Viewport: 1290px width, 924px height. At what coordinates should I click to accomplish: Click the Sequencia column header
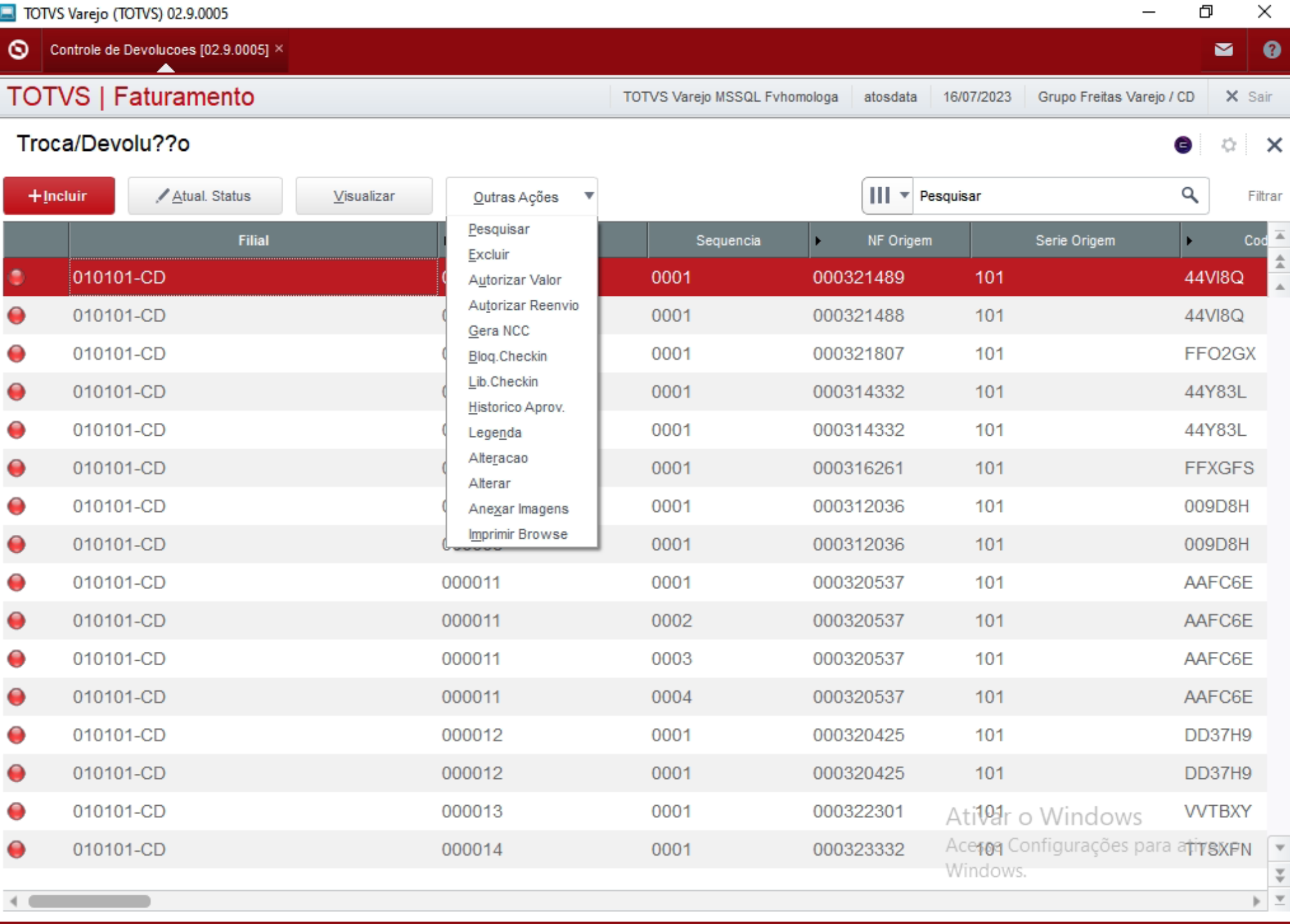(x=728, y=240)
